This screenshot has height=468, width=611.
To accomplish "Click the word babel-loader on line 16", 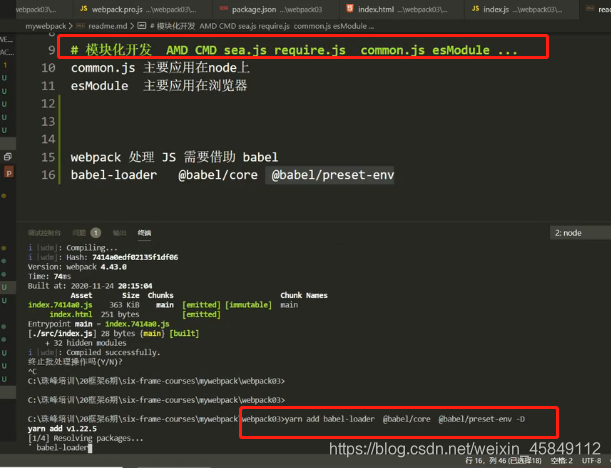I will 114,175.
